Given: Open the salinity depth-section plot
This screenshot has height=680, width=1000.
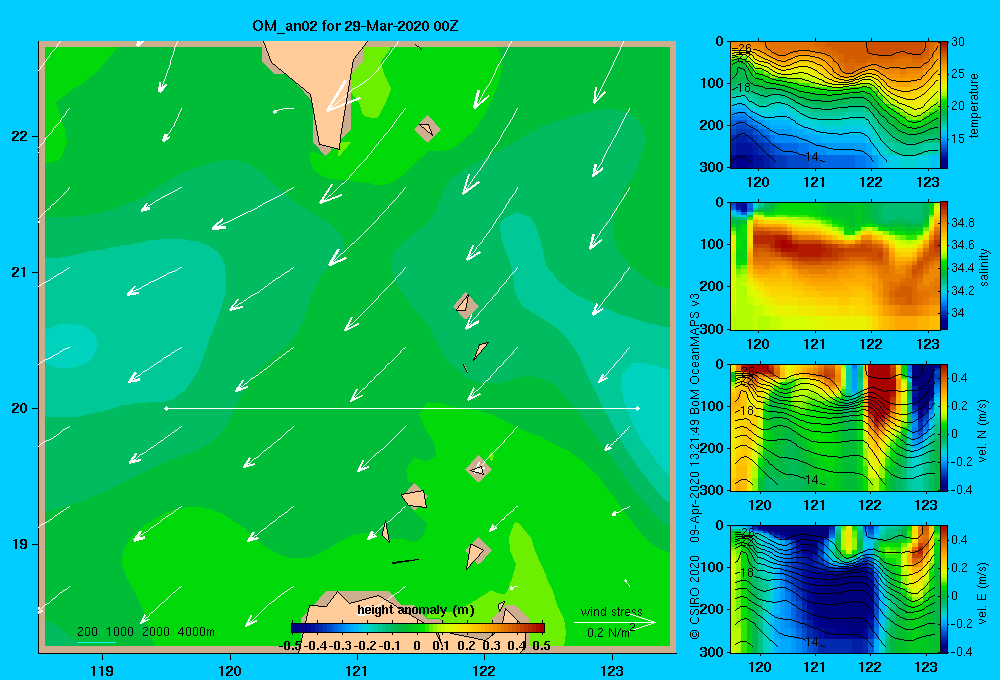Looking at the screenshot, I should coord(834,266).
